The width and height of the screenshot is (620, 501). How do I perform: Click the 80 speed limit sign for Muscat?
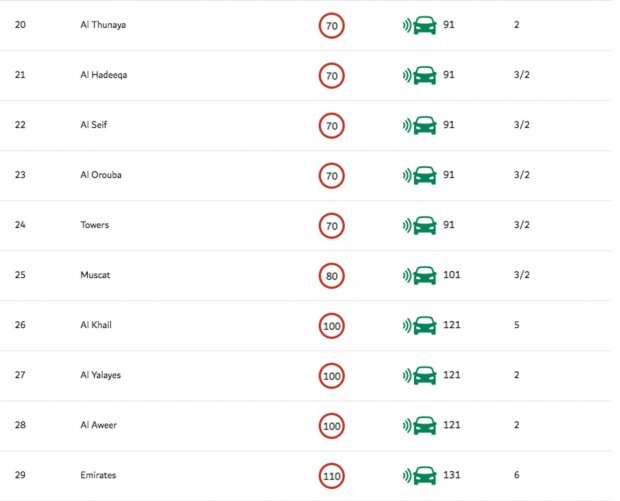(331, 275)
